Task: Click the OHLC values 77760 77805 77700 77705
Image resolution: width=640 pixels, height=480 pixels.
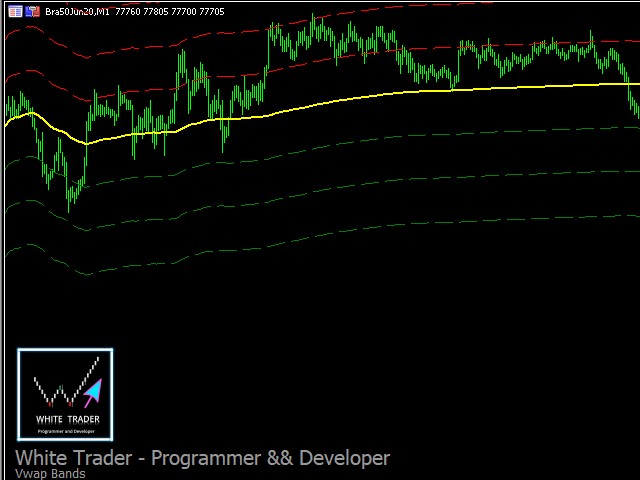Action: pos(170,12)
